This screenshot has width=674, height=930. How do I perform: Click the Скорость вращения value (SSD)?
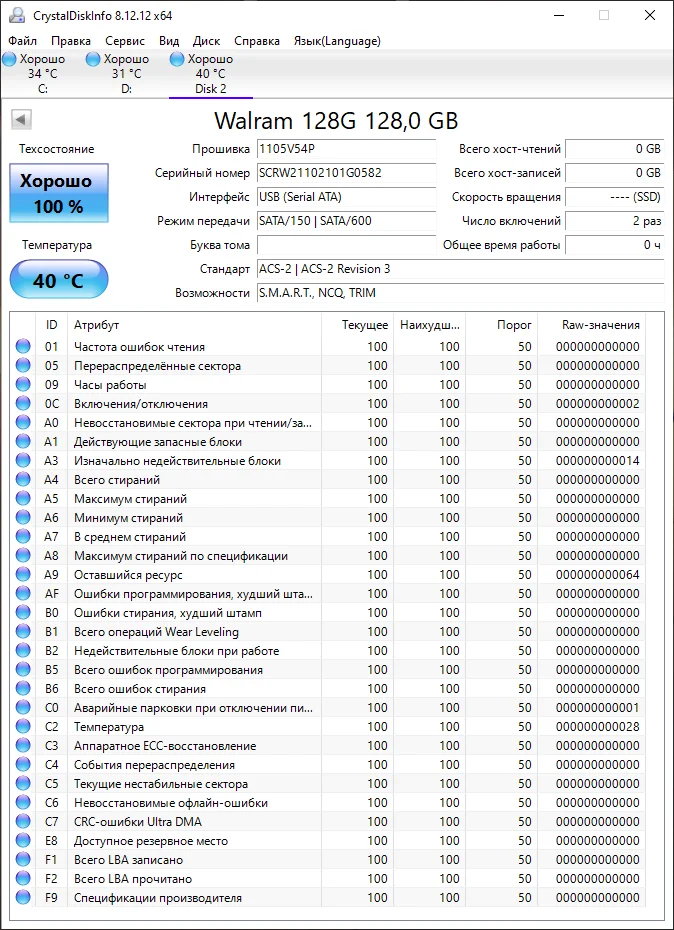pos(615,197)
